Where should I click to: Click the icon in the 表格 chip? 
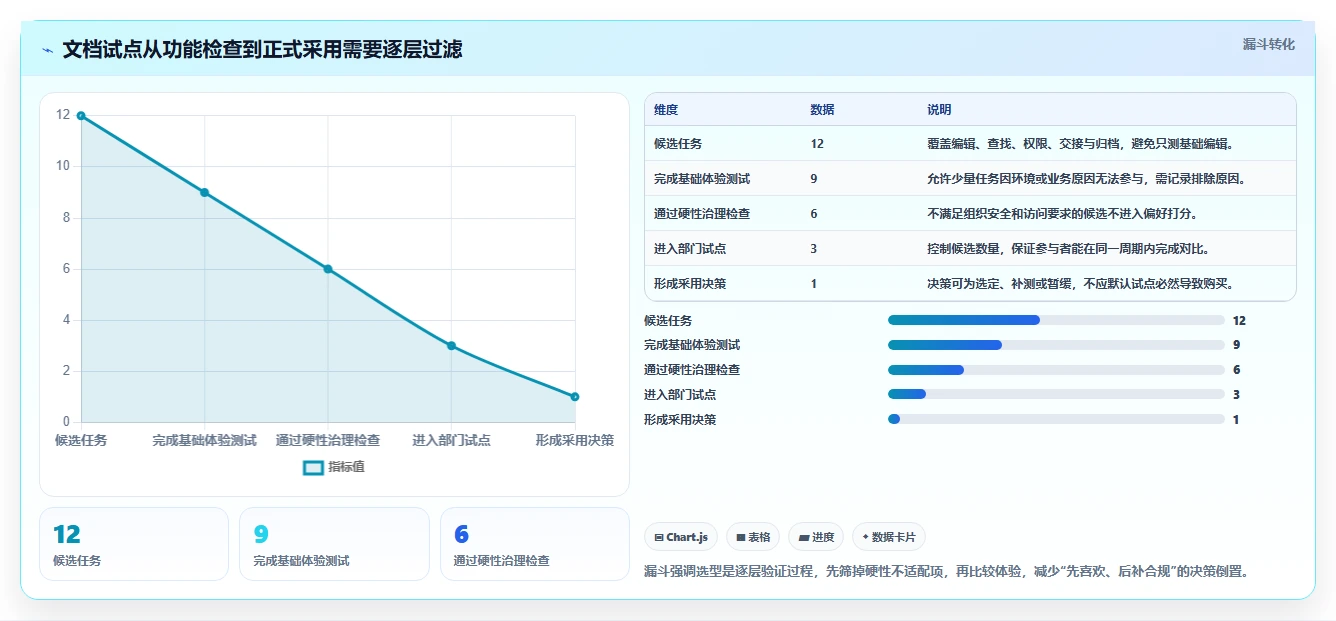741,537
